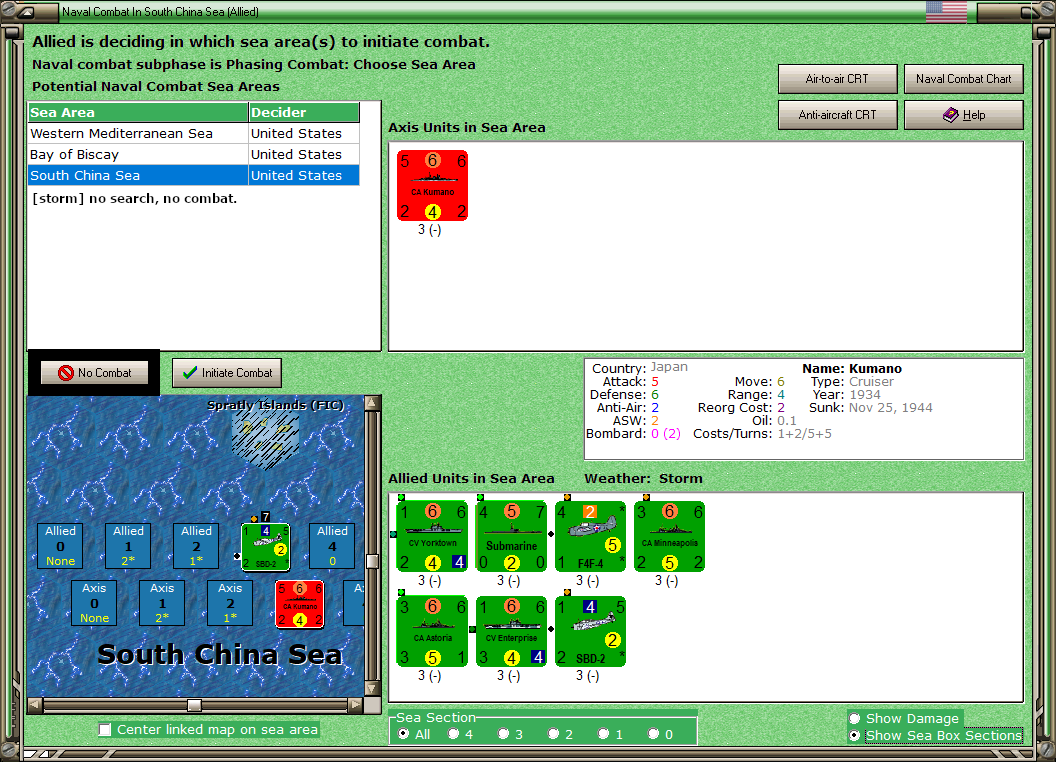This screenshot has width=1056, height=762.
Task: Click the Decider column header
Action: [304, 113]
